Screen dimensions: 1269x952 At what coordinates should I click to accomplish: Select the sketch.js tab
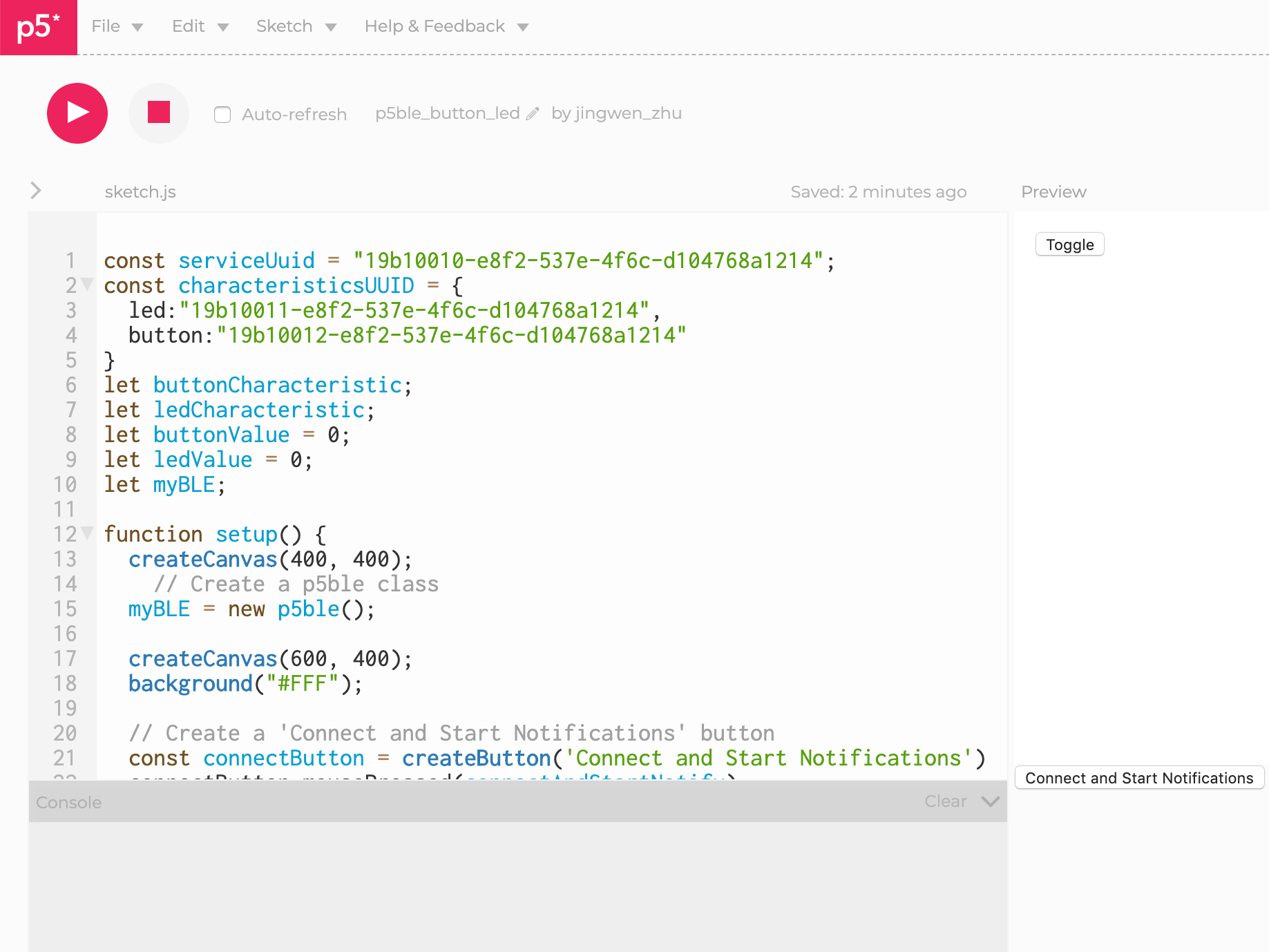point(140,191)
